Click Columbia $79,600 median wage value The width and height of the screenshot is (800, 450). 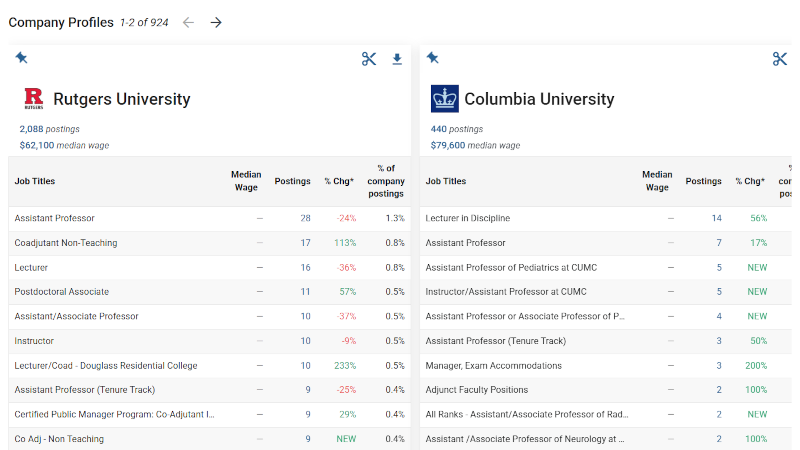click(x=448, y=145)
